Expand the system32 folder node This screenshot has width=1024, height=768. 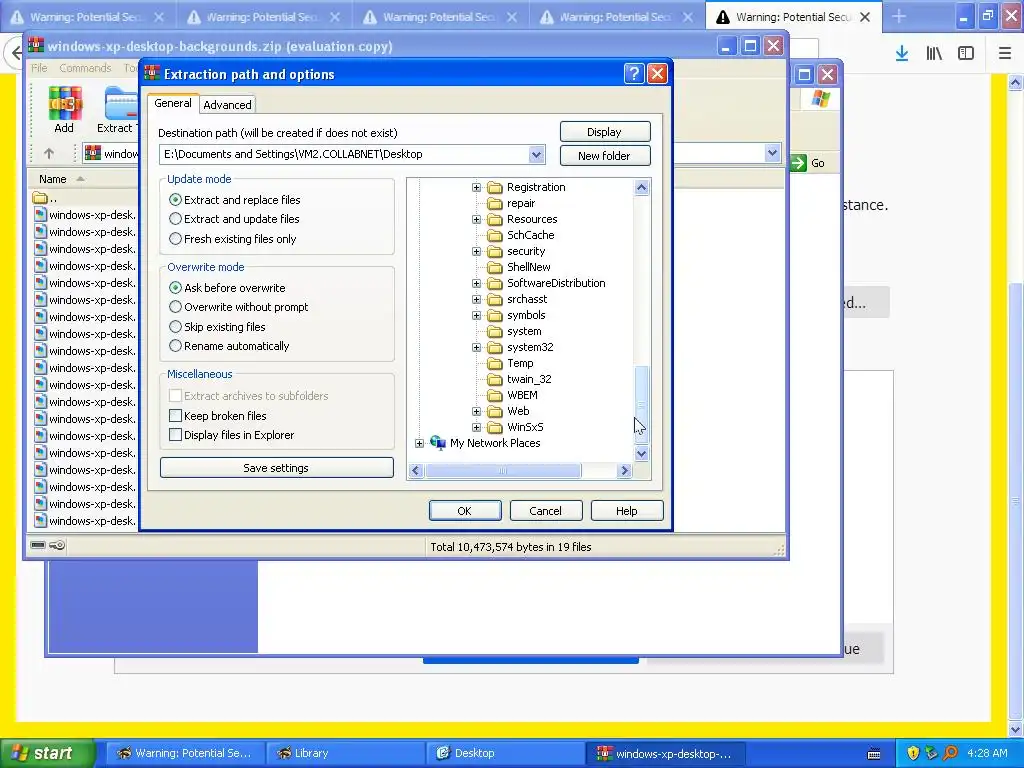(x=477, y=347)
